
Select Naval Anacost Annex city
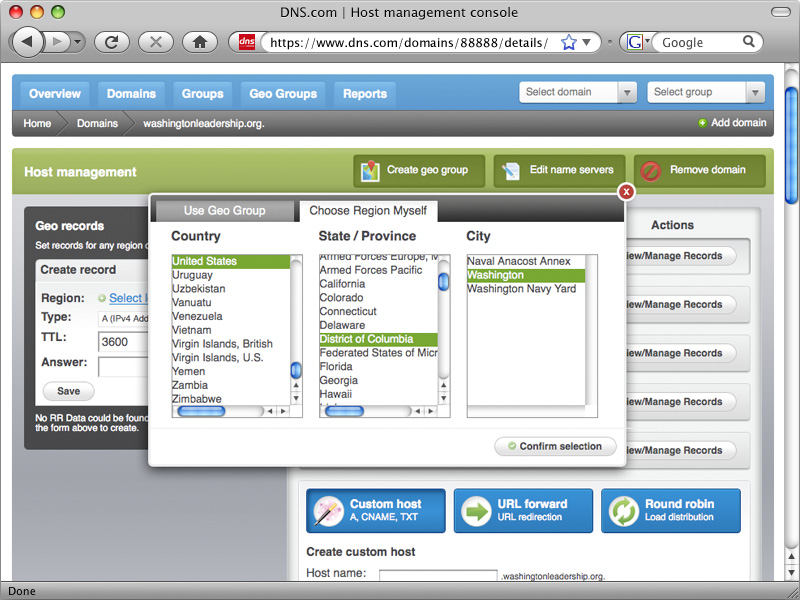526,261
